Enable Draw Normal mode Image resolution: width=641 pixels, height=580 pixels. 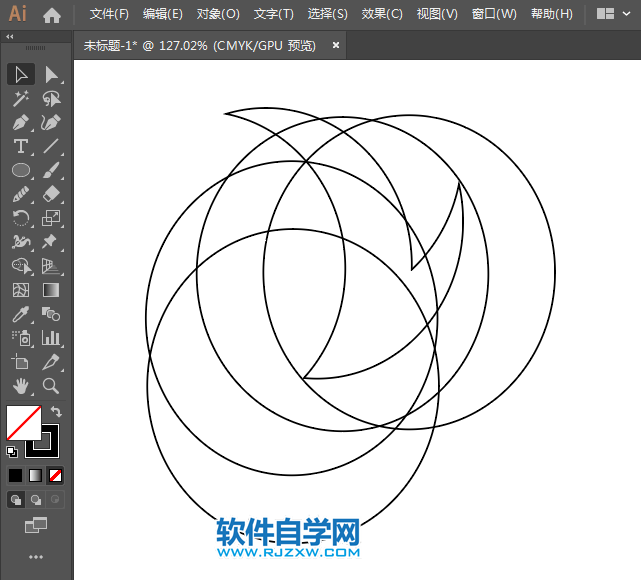[16, 499]
